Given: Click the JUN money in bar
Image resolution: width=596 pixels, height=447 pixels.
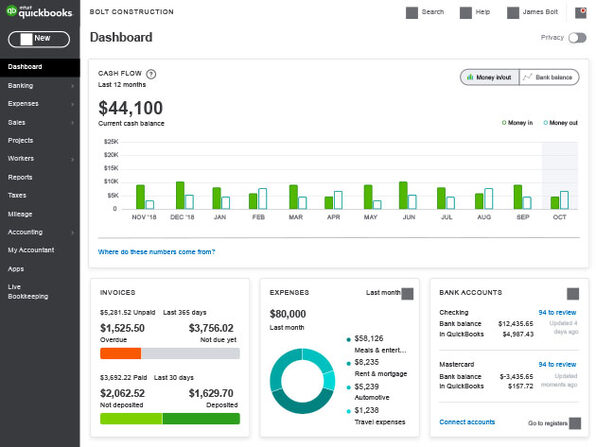Looking at the screenshot, I should click(403, 195).
